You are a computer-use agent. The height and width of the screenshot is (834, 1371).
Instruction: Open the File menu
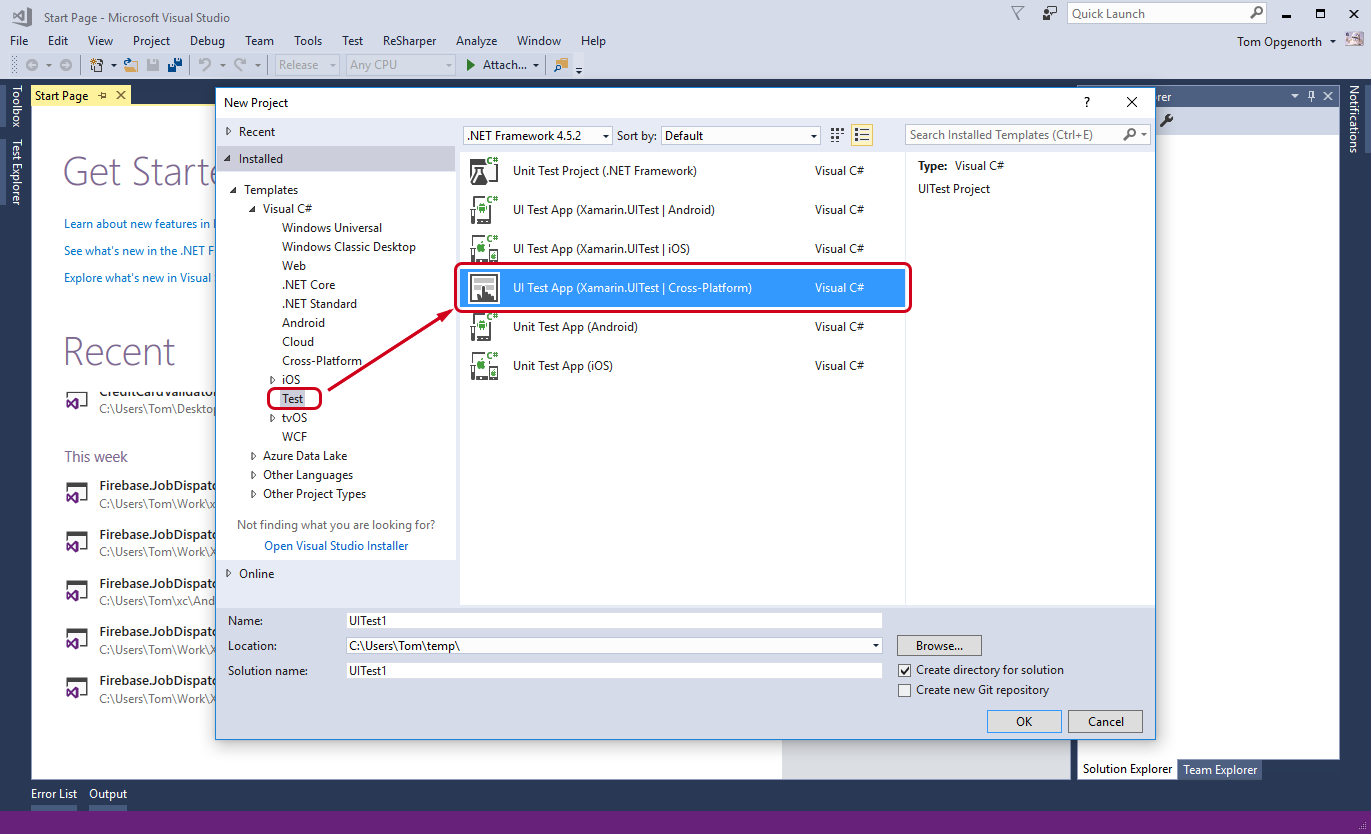point(19,41)
